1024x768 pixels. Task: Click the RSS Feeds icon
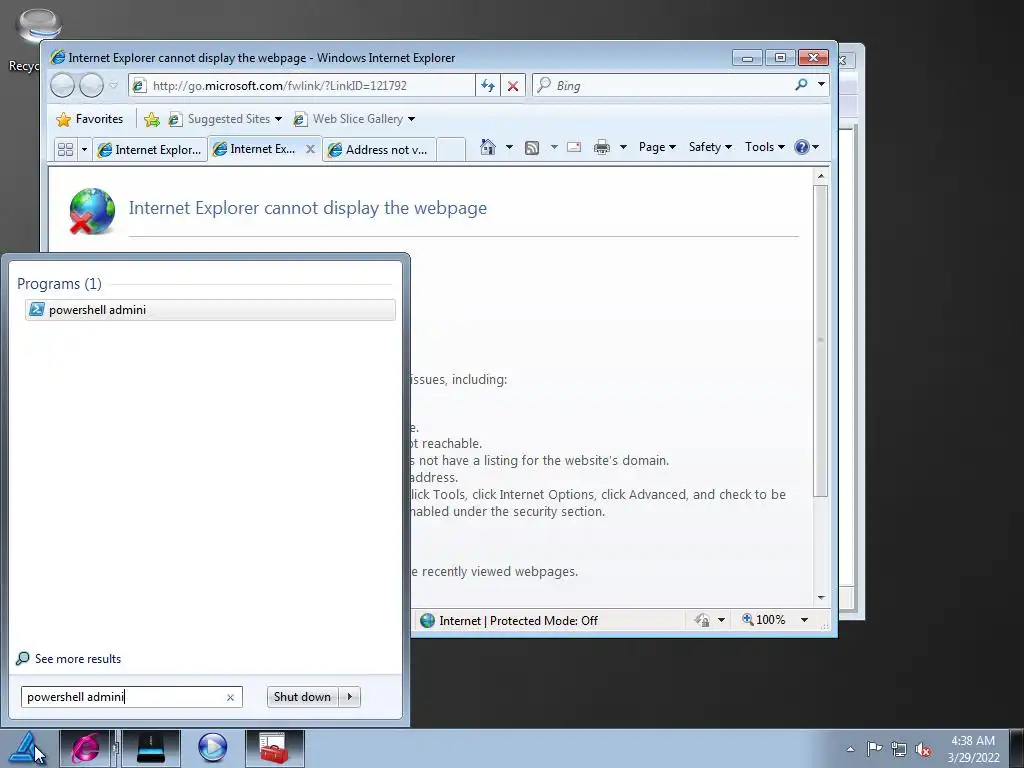(x=532, y=148)
